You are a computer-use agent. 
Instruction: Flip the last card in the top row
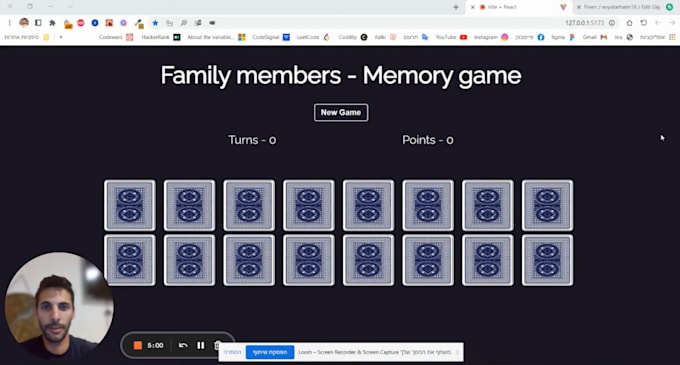point(547,205)
